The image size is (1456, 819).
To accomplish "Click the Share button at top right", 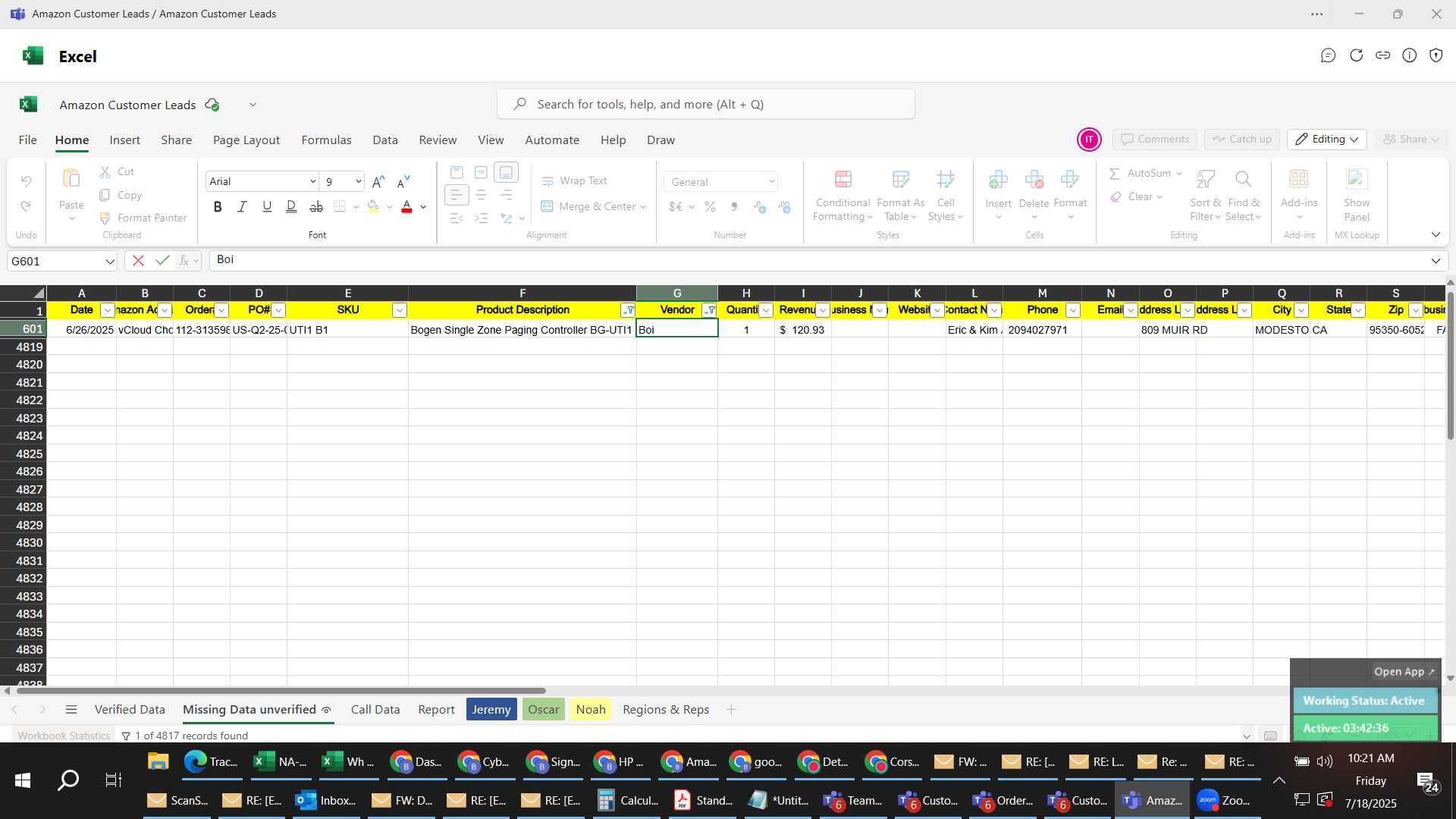I will click(x=1410, y=140).
